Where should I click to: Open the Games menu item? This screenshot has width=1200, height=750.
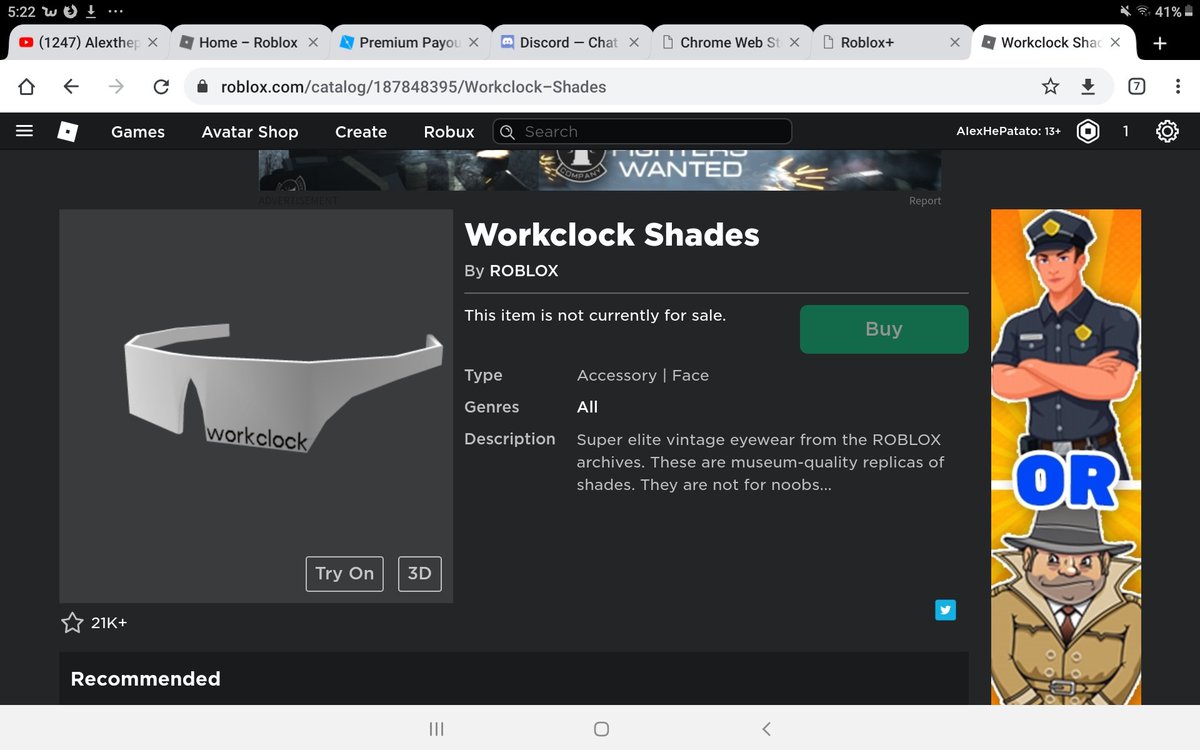click(x=138, y=132)
